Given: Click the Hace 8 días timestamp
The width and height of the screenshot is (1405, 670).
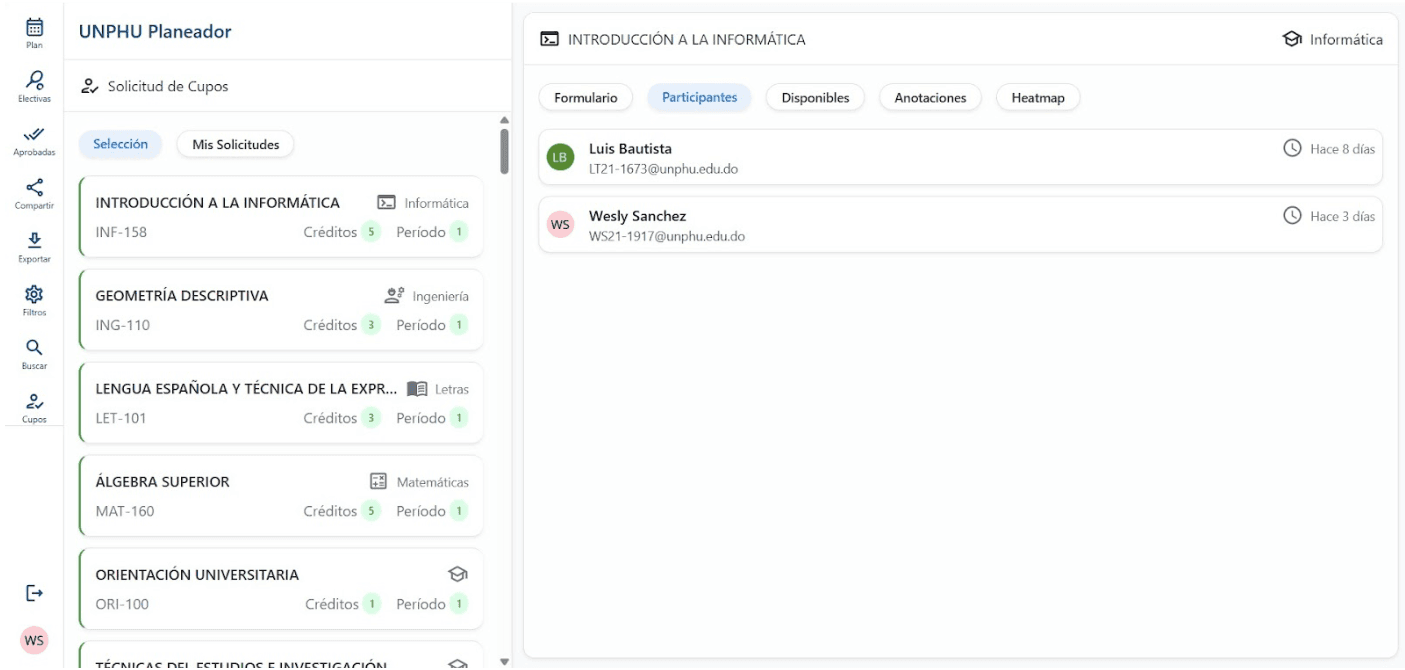Looking at the screenshot, I should pyautogui.click(x=1342, y=149).
